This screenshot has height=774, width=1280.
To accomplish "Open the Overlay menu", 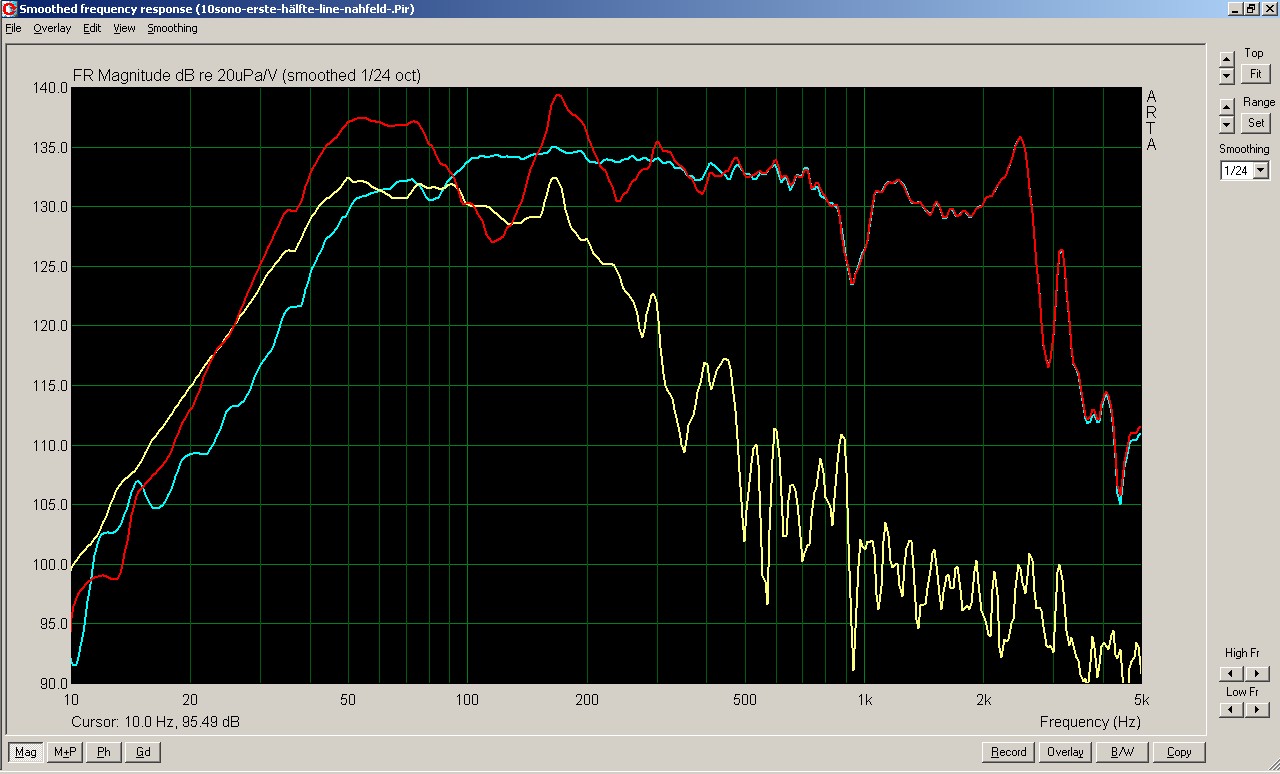I will click(x=52, y=28).
